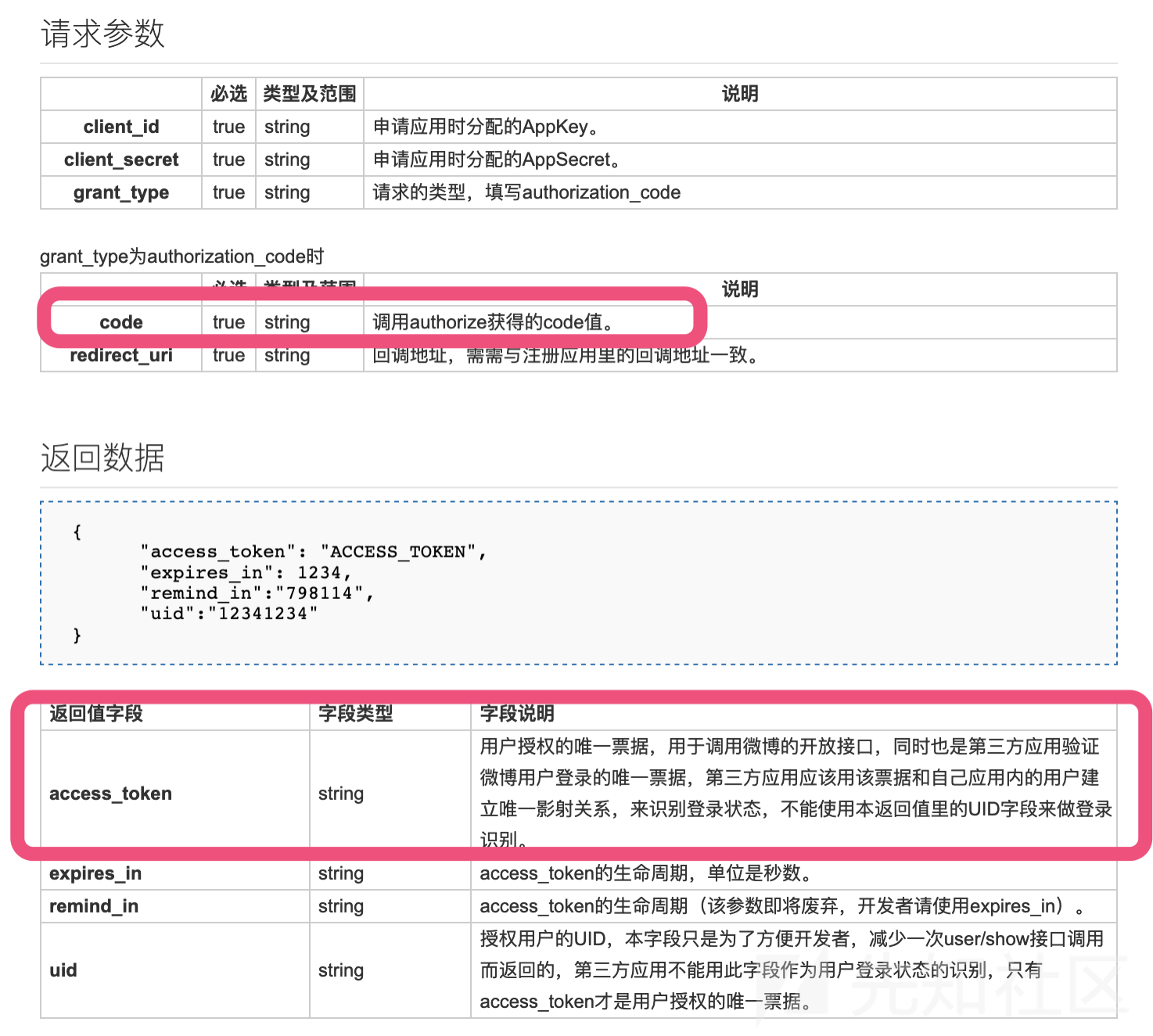
Task: Click the 回调地址 description for redirect_uri
Action: pos(565,355)
